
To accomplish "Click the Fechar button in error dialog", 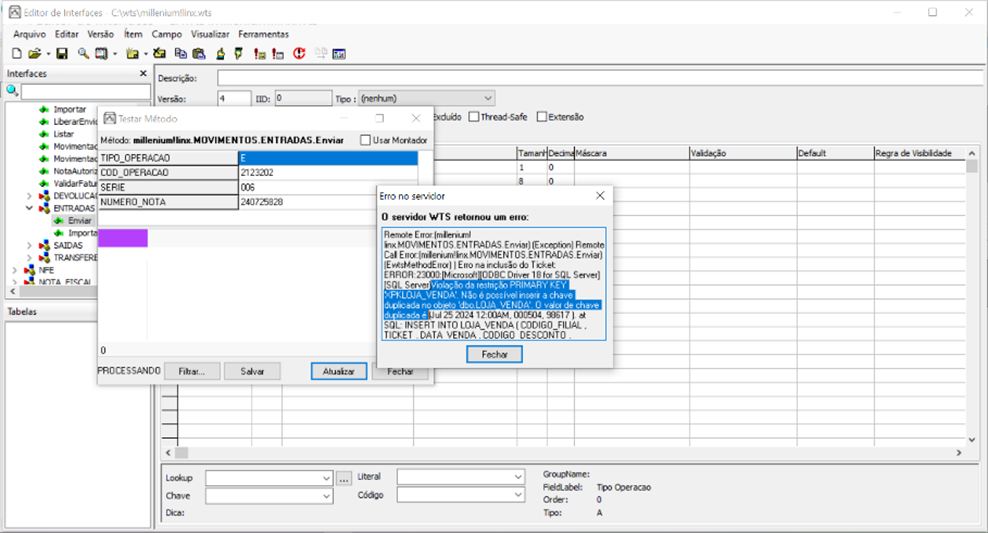I will click(494, 354).
